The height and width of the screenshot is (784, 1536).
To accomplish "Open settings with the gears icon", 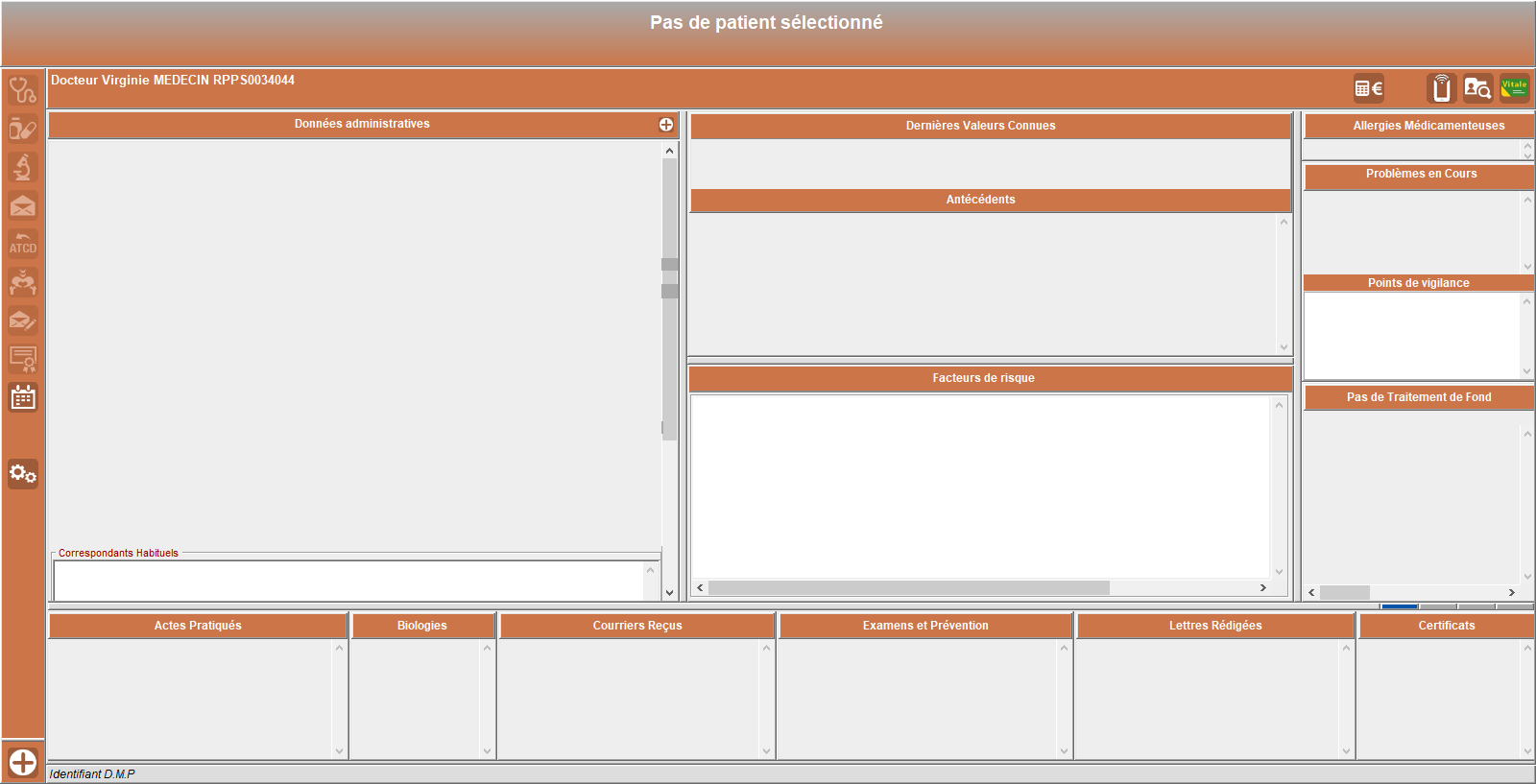I will click(x=23, y=473).
